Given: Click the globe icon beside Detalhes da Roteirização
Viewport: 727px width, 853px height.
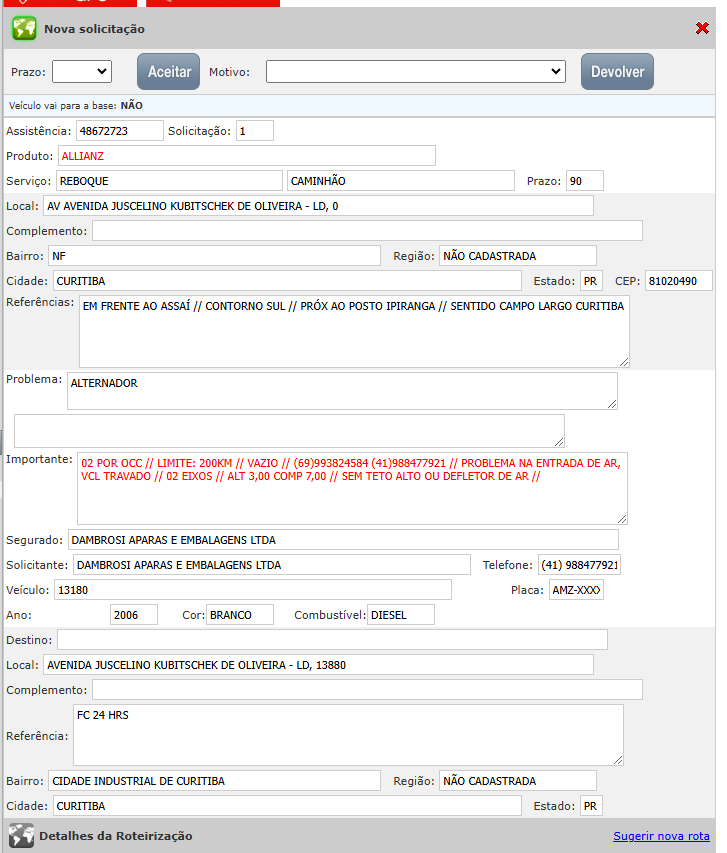Looking at the screenshot, I should (x=21, y=836).
